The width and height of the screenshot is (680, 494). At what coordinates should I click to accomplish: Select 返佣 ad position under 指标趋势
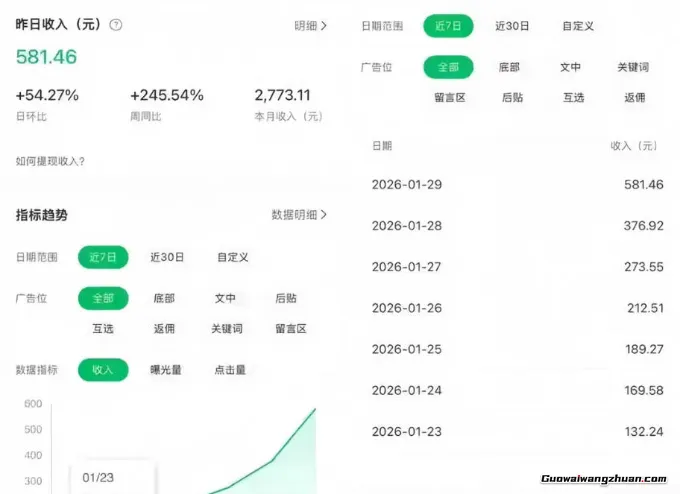tap(164, 329)
